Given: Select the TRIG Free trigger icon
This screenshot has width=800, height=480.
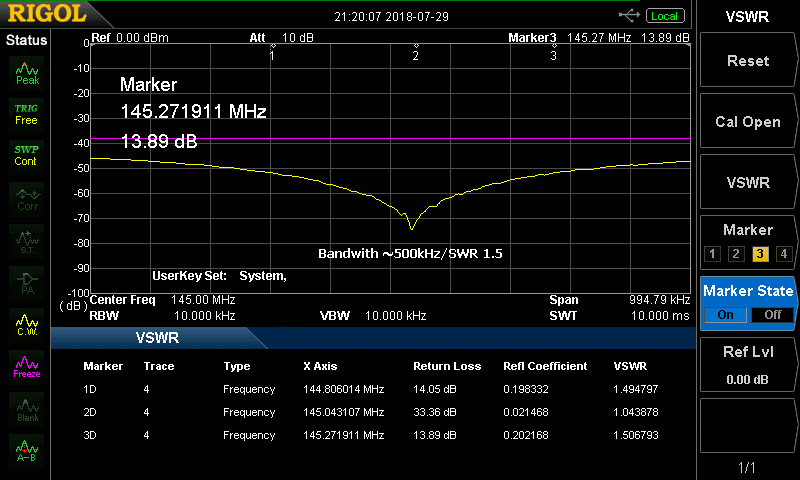Looking at the screenshot, I should click(x=27, y=113).
